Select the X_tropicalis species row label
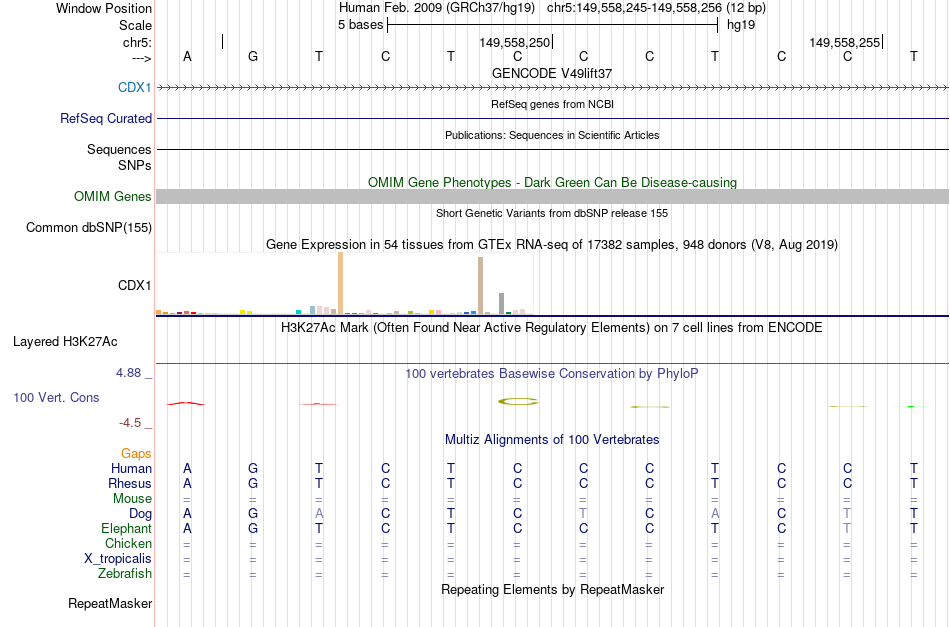The width and height of the screenshot is (950, 627). 118,559
